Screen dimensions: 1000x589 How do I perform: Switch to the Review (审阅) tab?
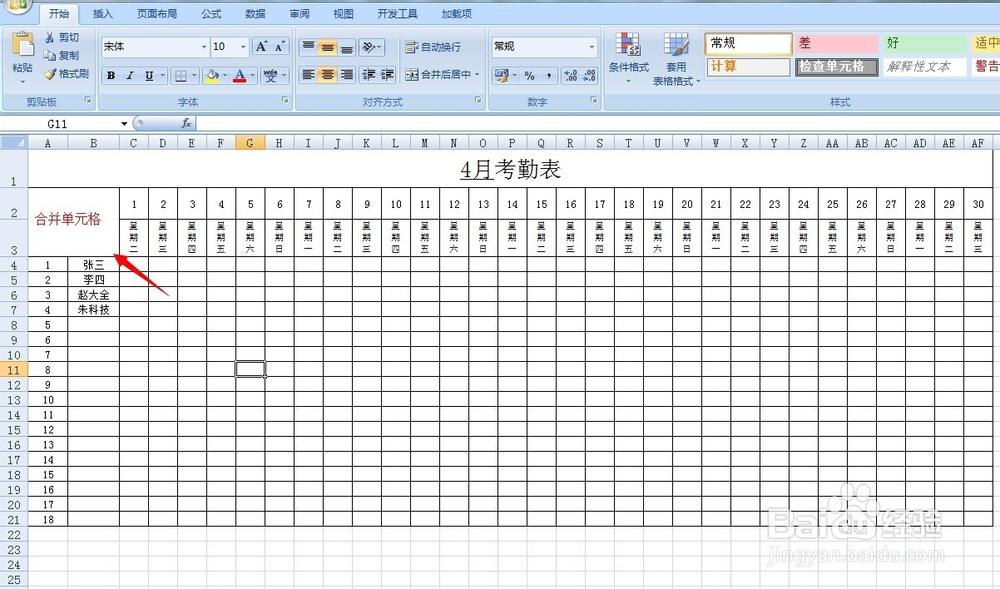click(299, 13)
